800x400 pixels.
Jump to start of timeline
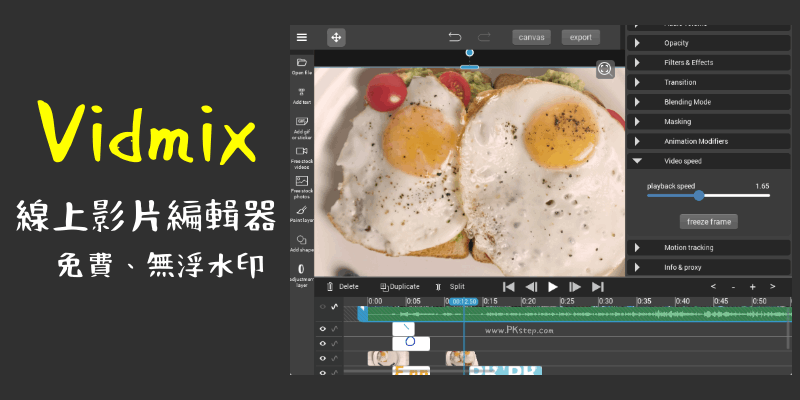(508, 287)
